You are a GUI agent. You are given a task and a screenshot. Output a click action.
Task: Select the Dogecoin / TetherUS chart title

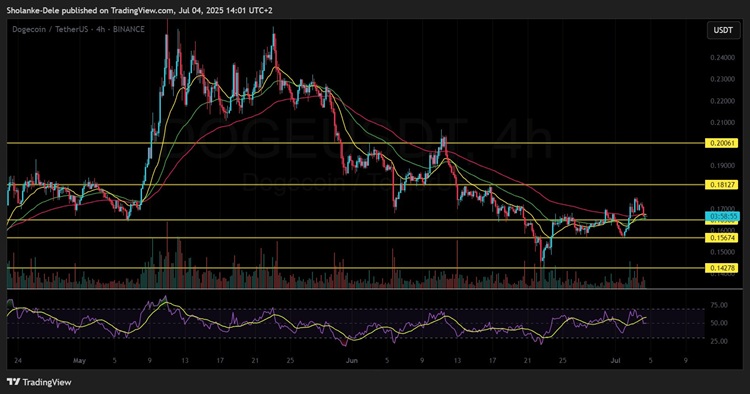(x=78, y=29)
